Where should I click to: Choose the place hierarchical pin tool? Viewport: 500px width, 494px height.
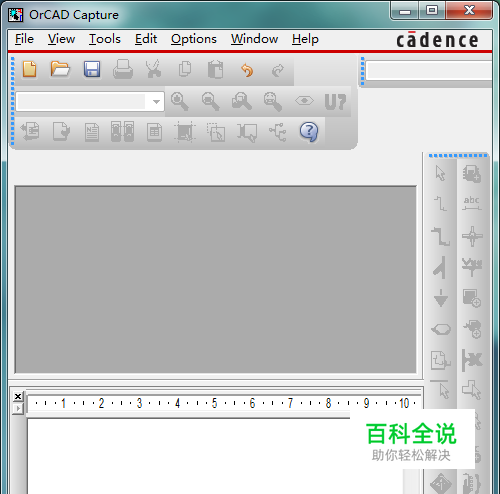tap(472, 329)
